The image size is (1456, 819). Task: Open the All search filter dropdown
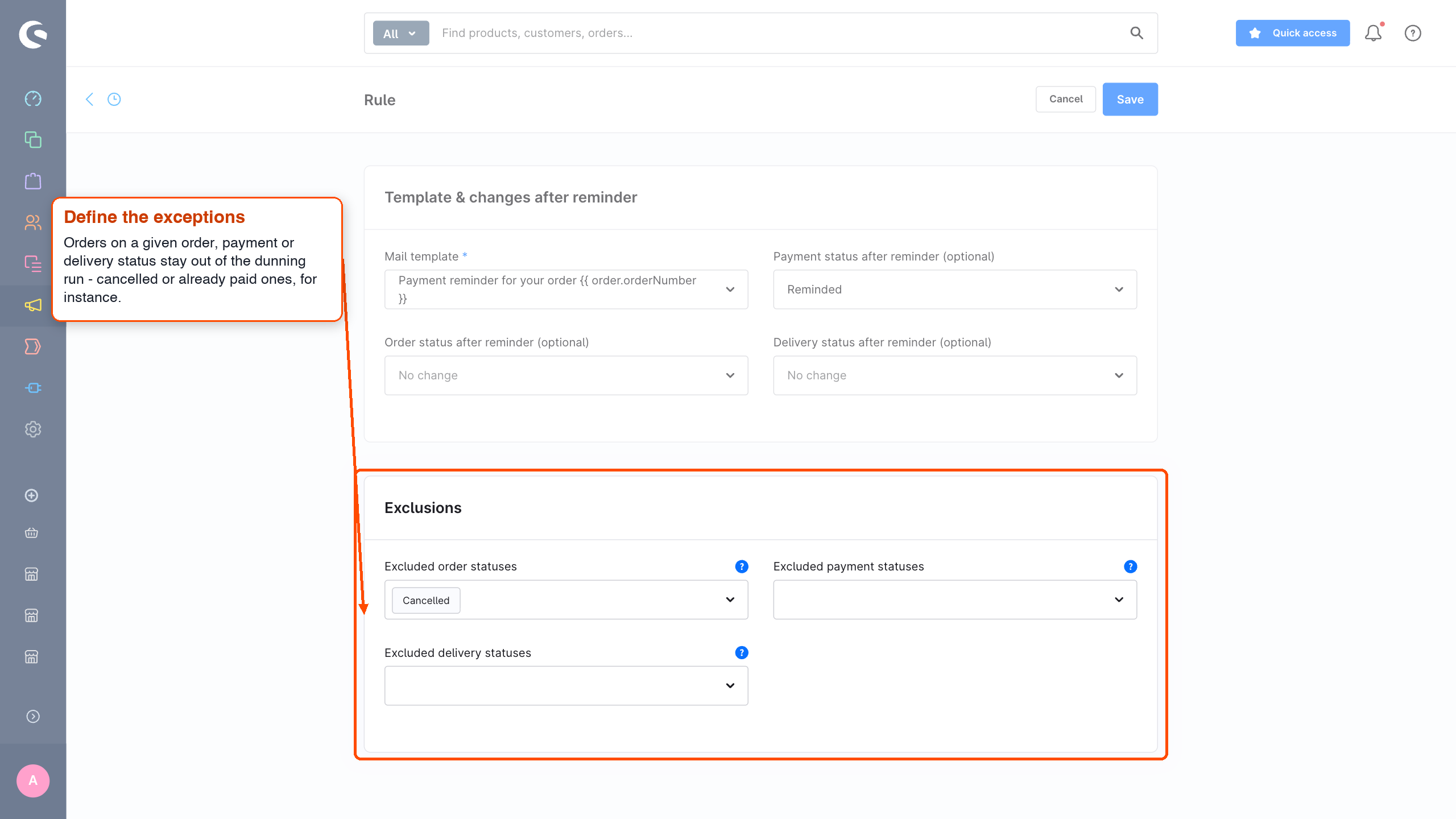(401, 34)
